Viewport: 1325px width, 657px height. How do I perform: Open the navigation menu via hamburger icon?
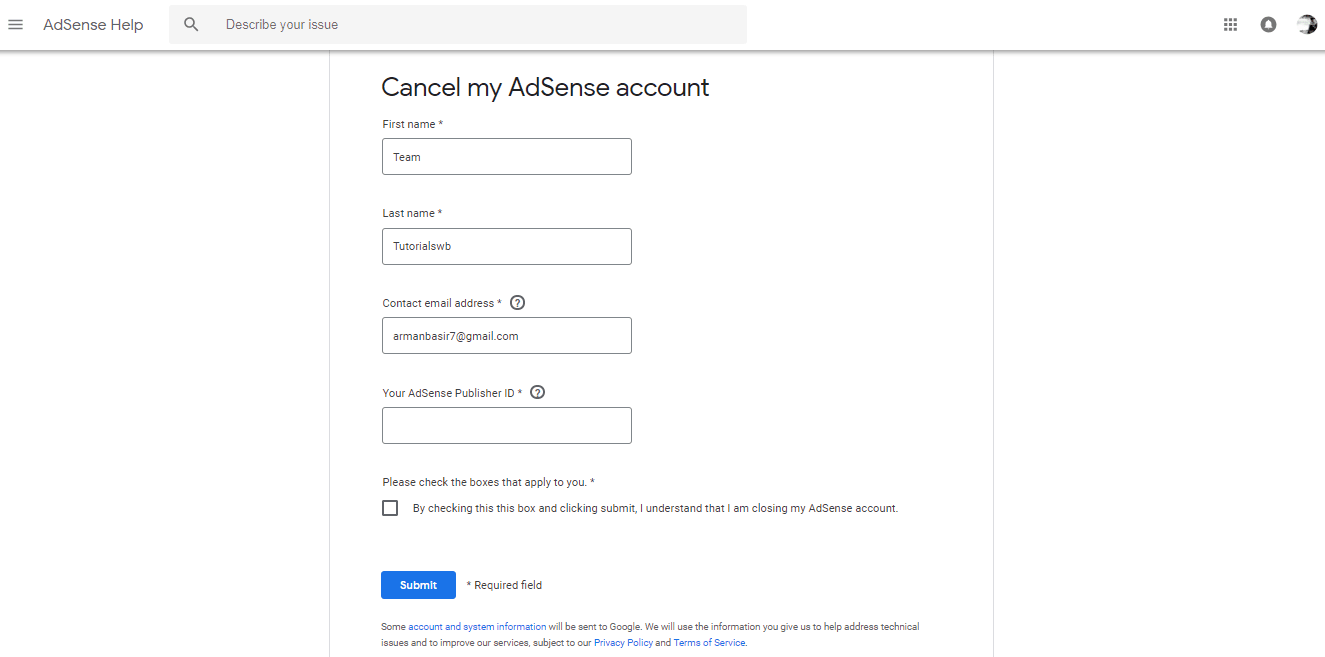(15, 24)
